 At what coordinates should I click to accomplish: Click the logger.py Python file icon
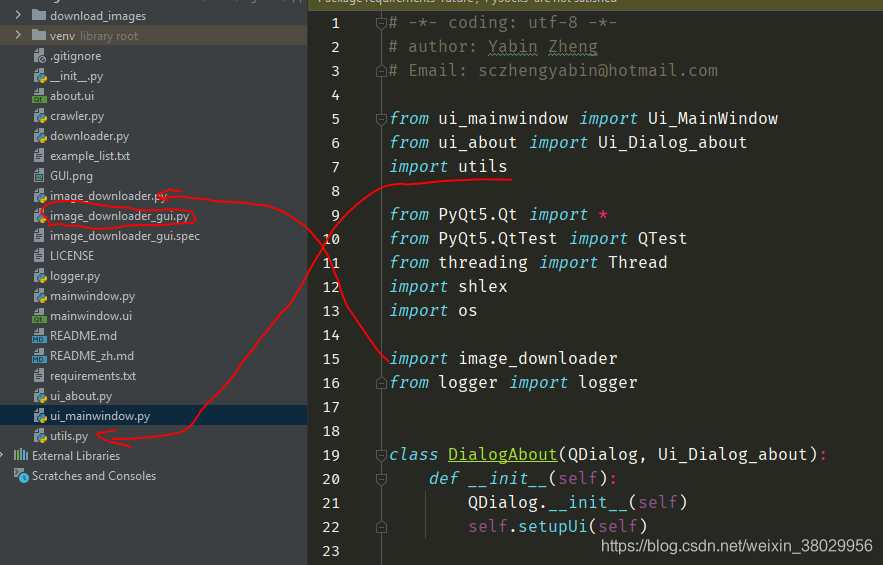[x=39, y=276]
